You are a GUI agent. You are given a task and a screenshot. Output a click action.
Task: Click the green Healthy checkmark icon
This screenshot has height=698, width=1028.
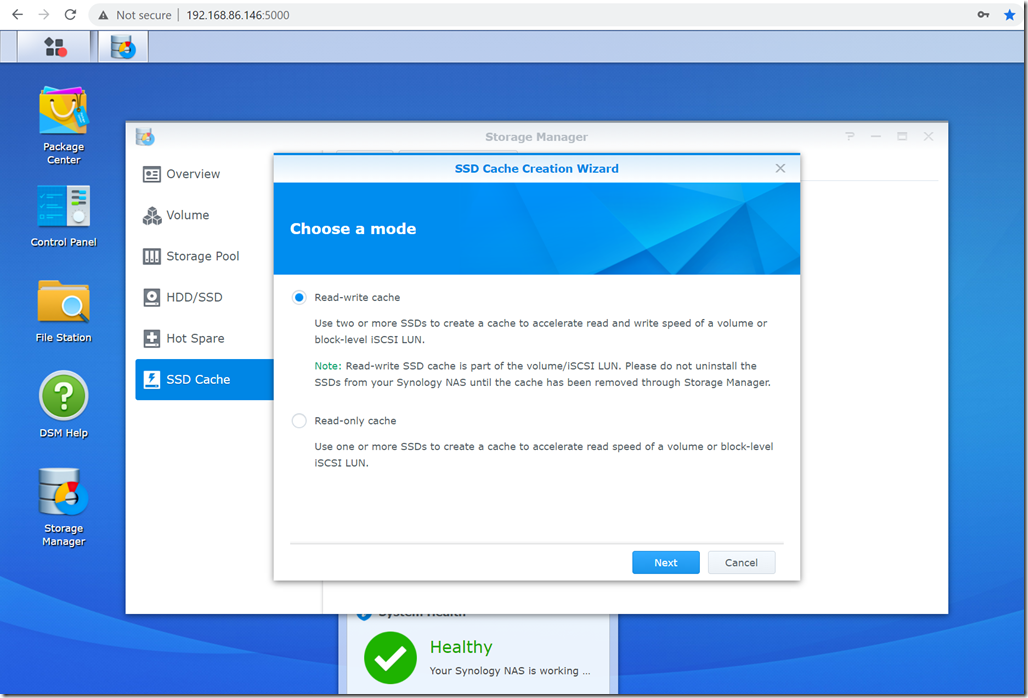(x=390, y=657)
